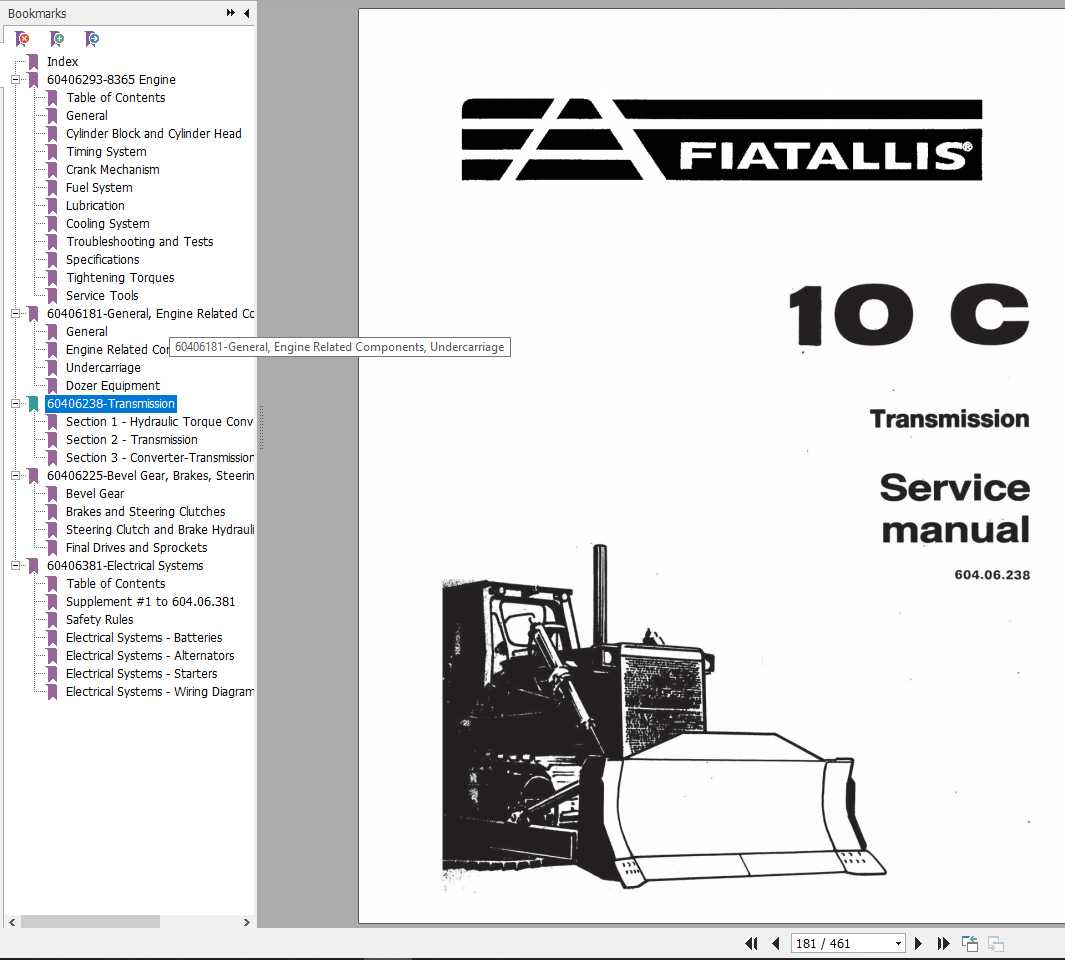
Task: Jump to Cooling System bookmark
Action: pos(107,224)
